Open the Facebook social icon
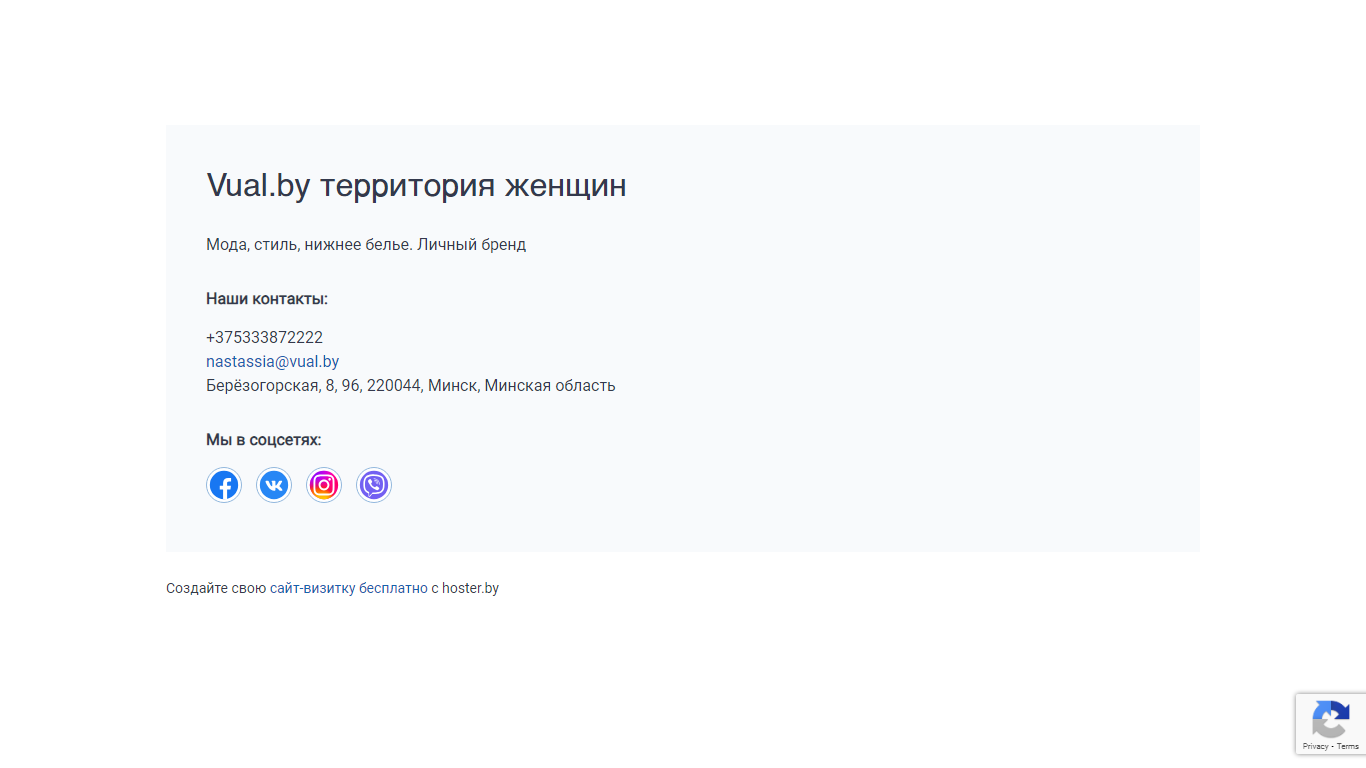The image size is (1366, 768). [x=224, y=485]
